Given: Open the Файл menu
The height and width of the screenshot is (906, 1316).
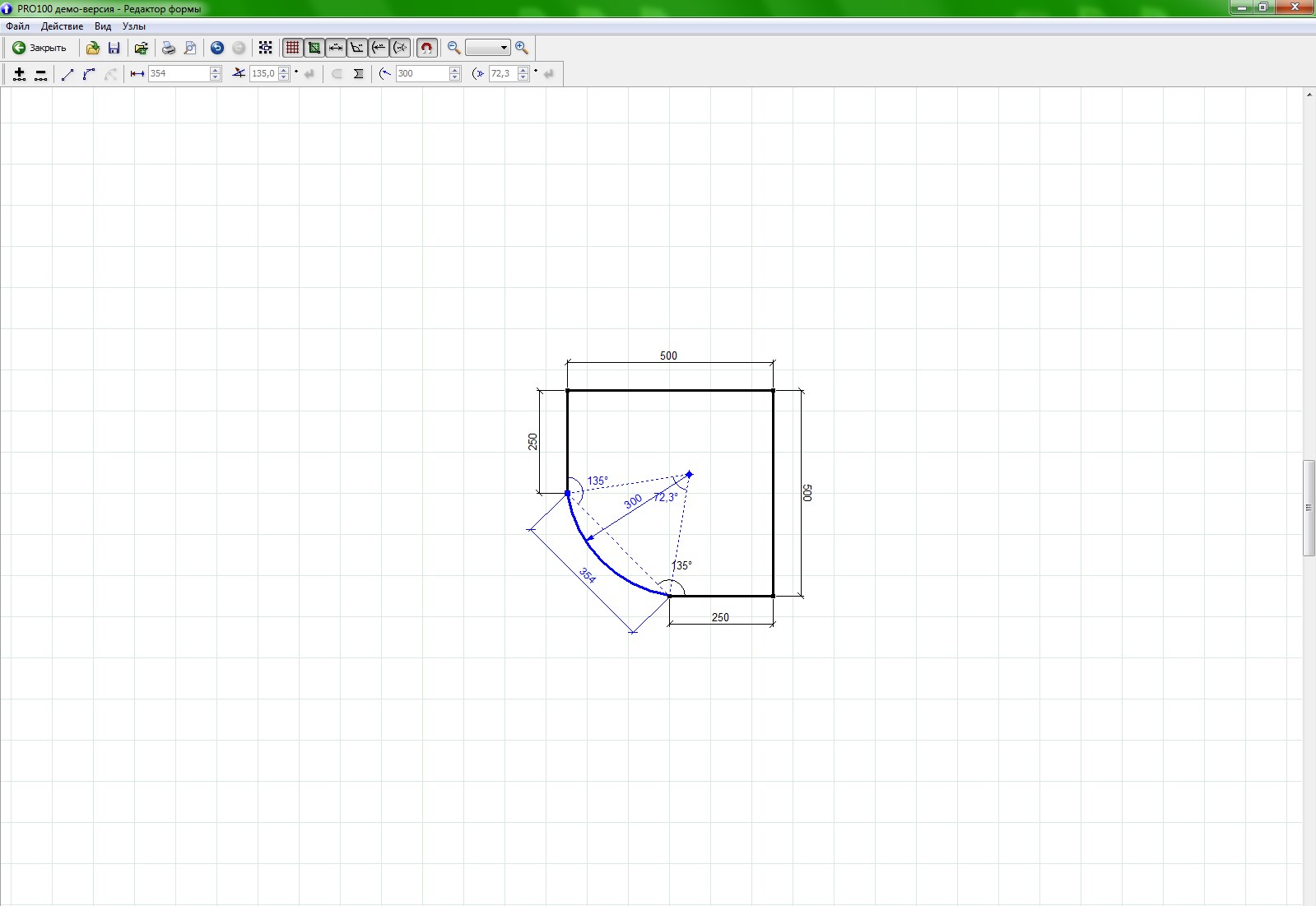Looking at the screenshot, I should [x=17, y=26].
